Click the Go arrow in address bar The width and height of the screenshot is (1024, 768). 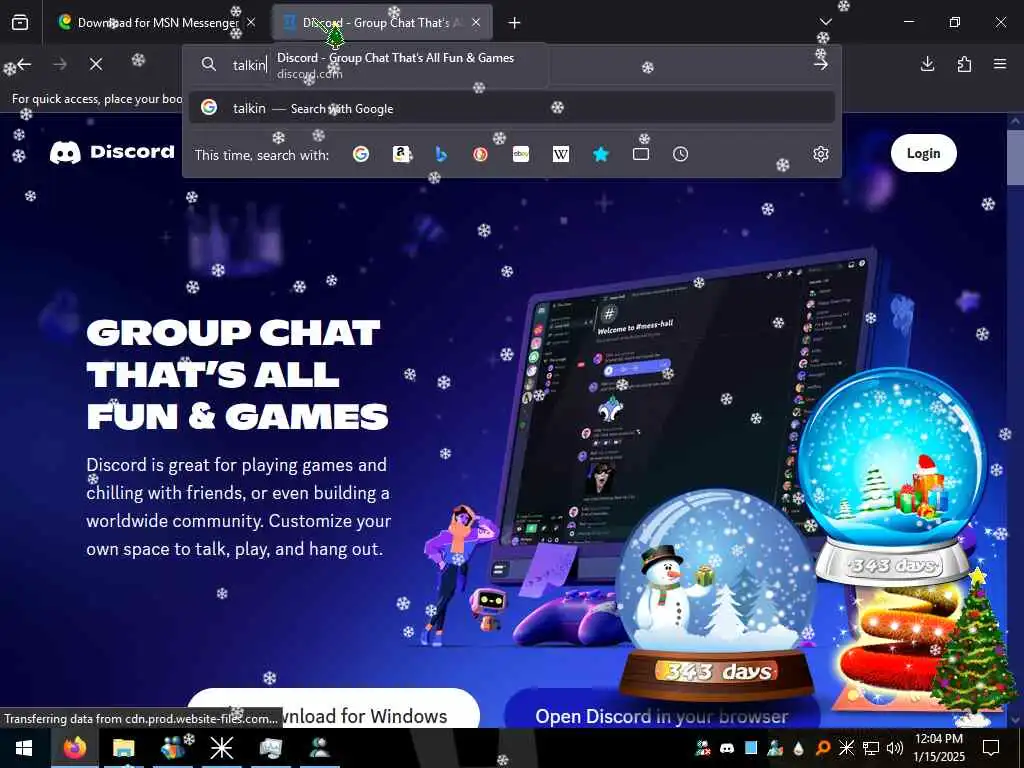click(821, 64)
